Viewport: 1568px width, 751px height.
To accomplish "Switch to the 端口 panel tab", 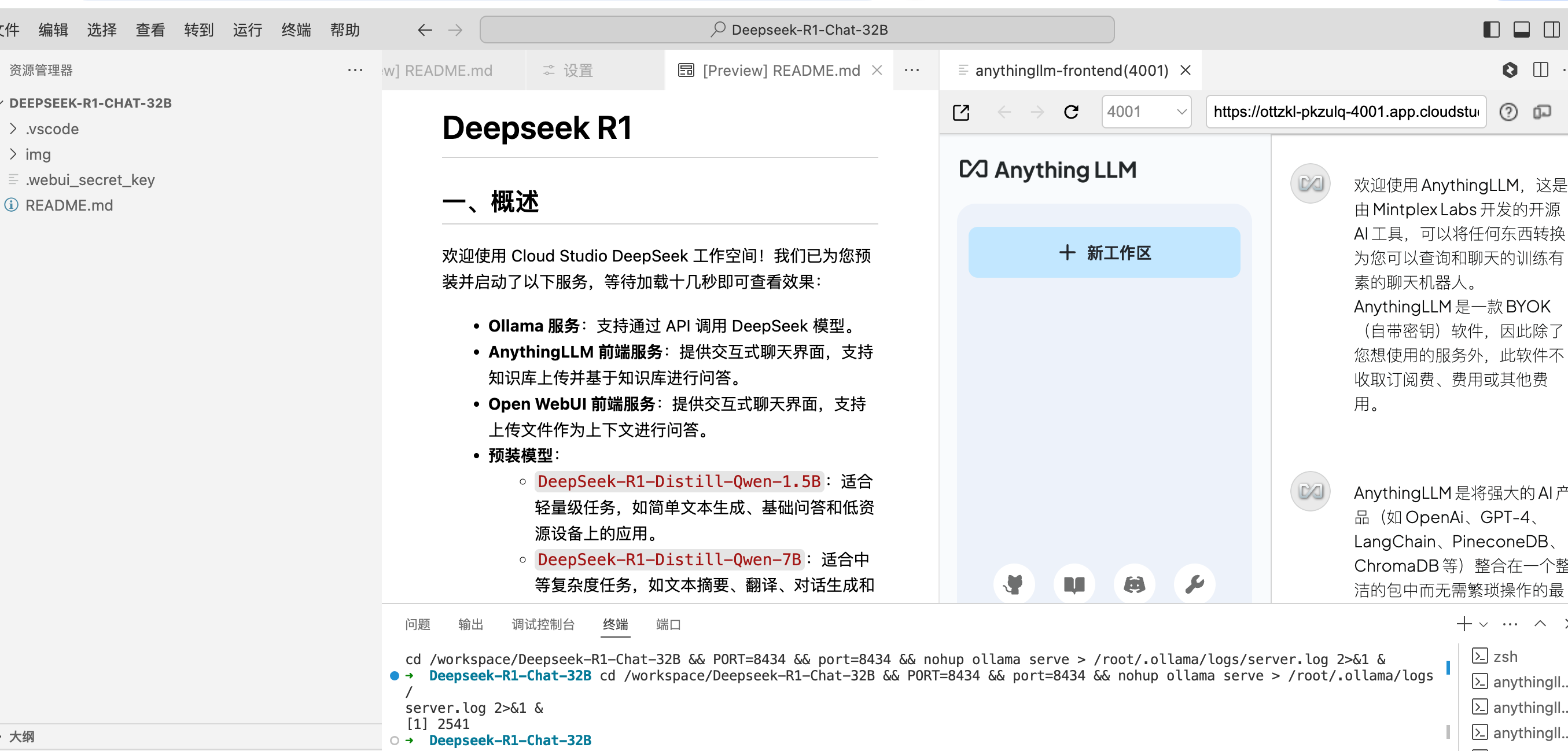I will [668, 624].
